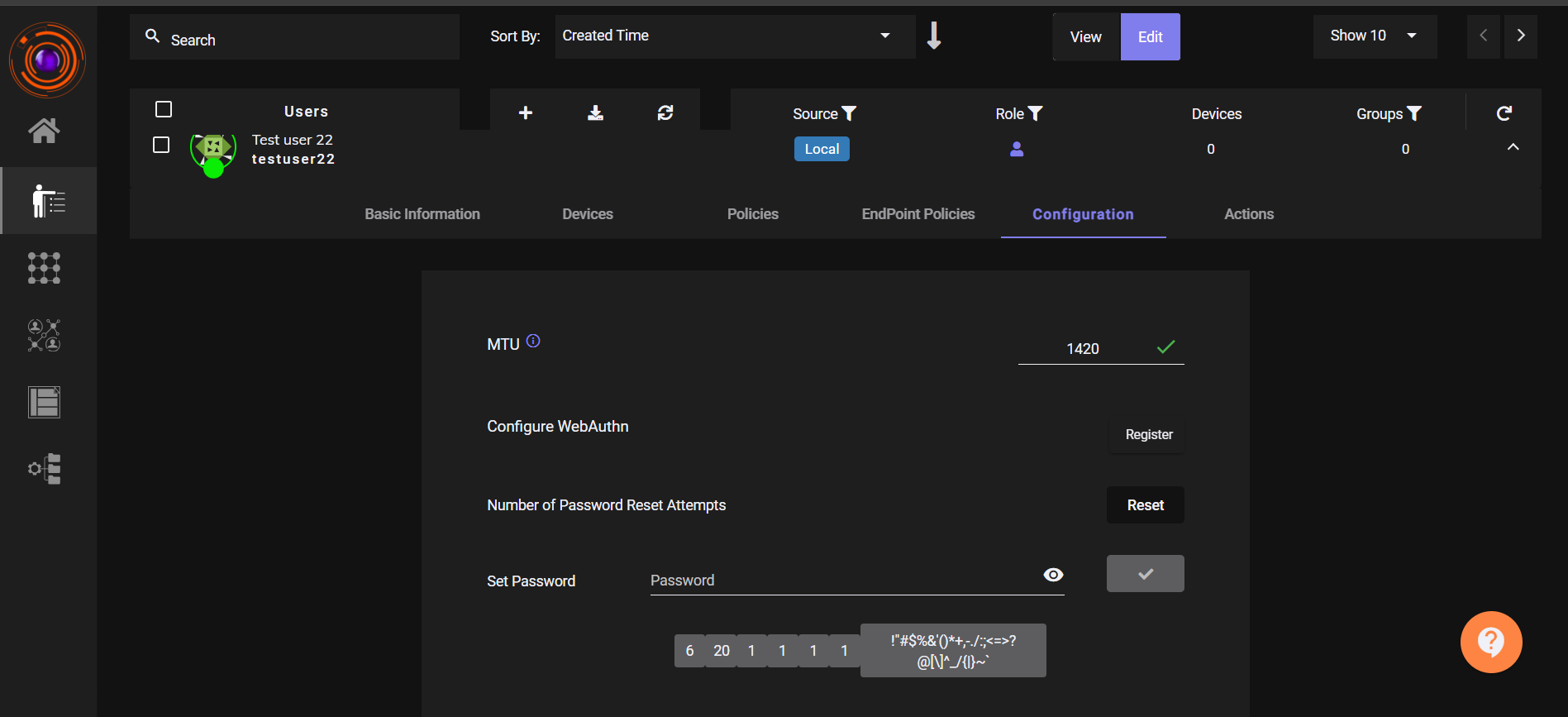The height and width of the screenshot is (717, 1568).
Task: Submit the new password checkmark button
Action: [x=1146, y=574]
